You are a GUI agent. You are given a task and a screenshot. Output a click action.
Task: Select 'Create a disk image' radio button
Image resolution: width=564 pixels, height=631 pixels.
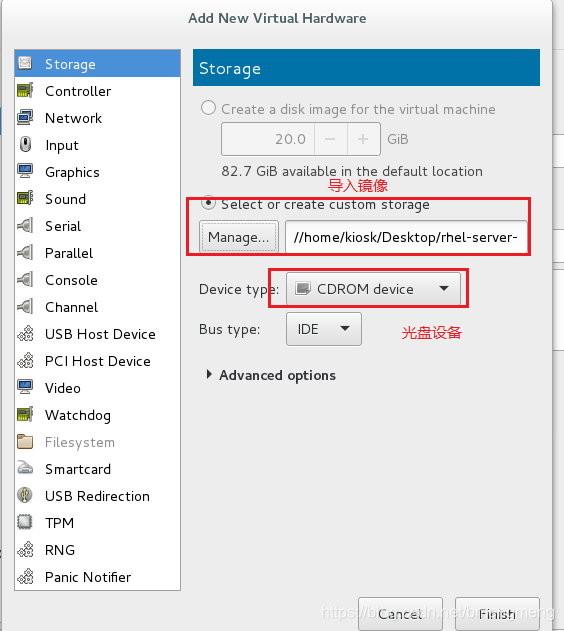pos(208,108)
